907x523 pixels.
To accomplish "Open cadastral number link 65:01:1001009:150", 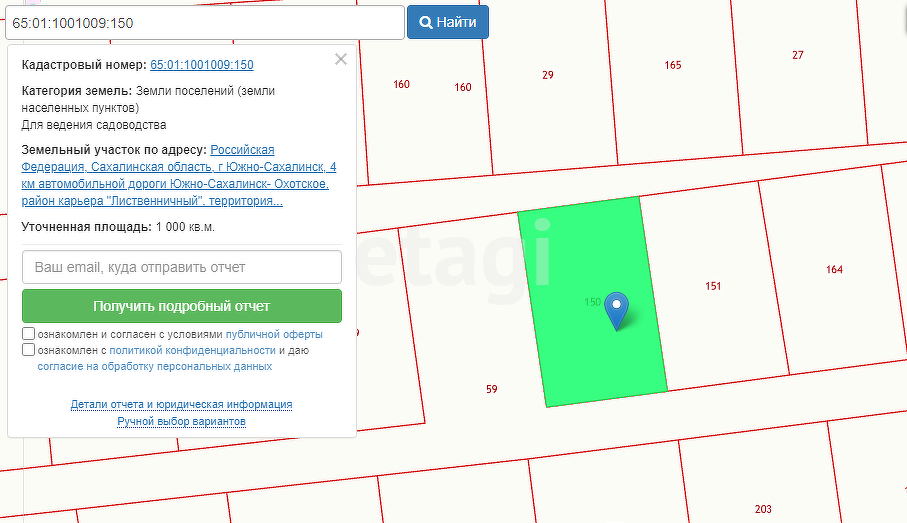I will (x=201, y=65).
